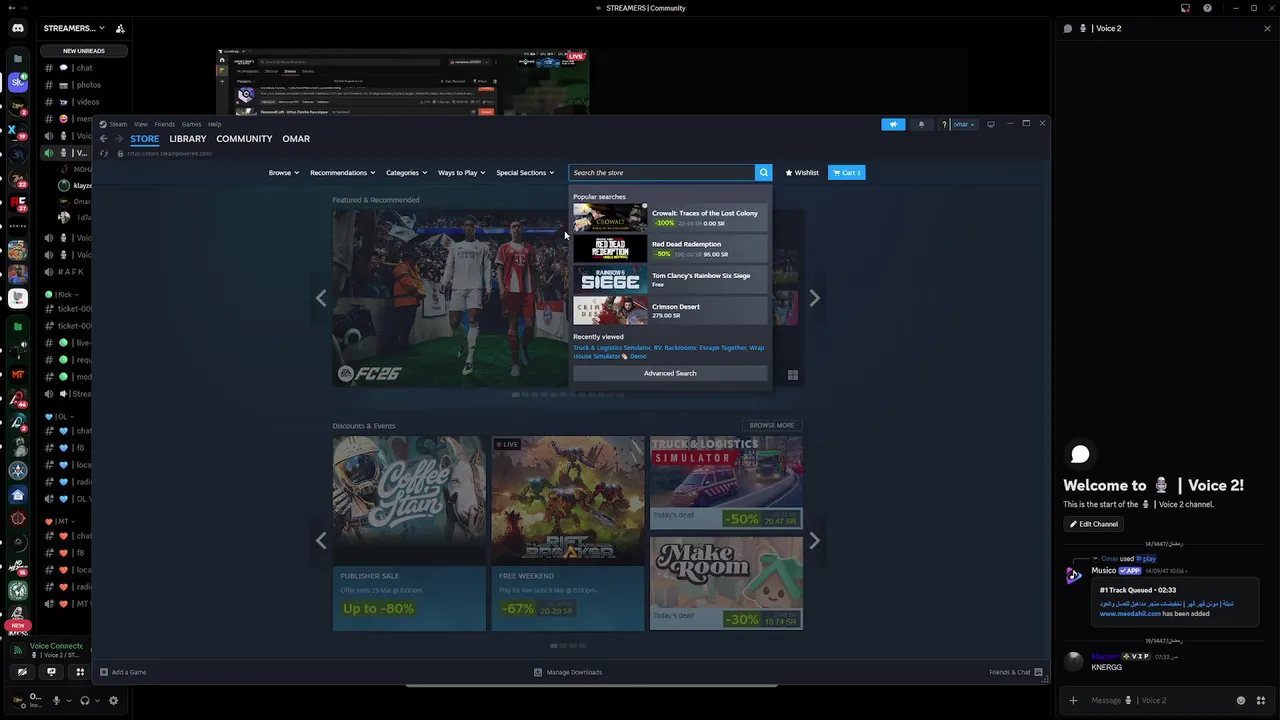This screenshot has width=1280, height=720.
Task: Show previous featured game in carousel
Action: tap(321, 298)
